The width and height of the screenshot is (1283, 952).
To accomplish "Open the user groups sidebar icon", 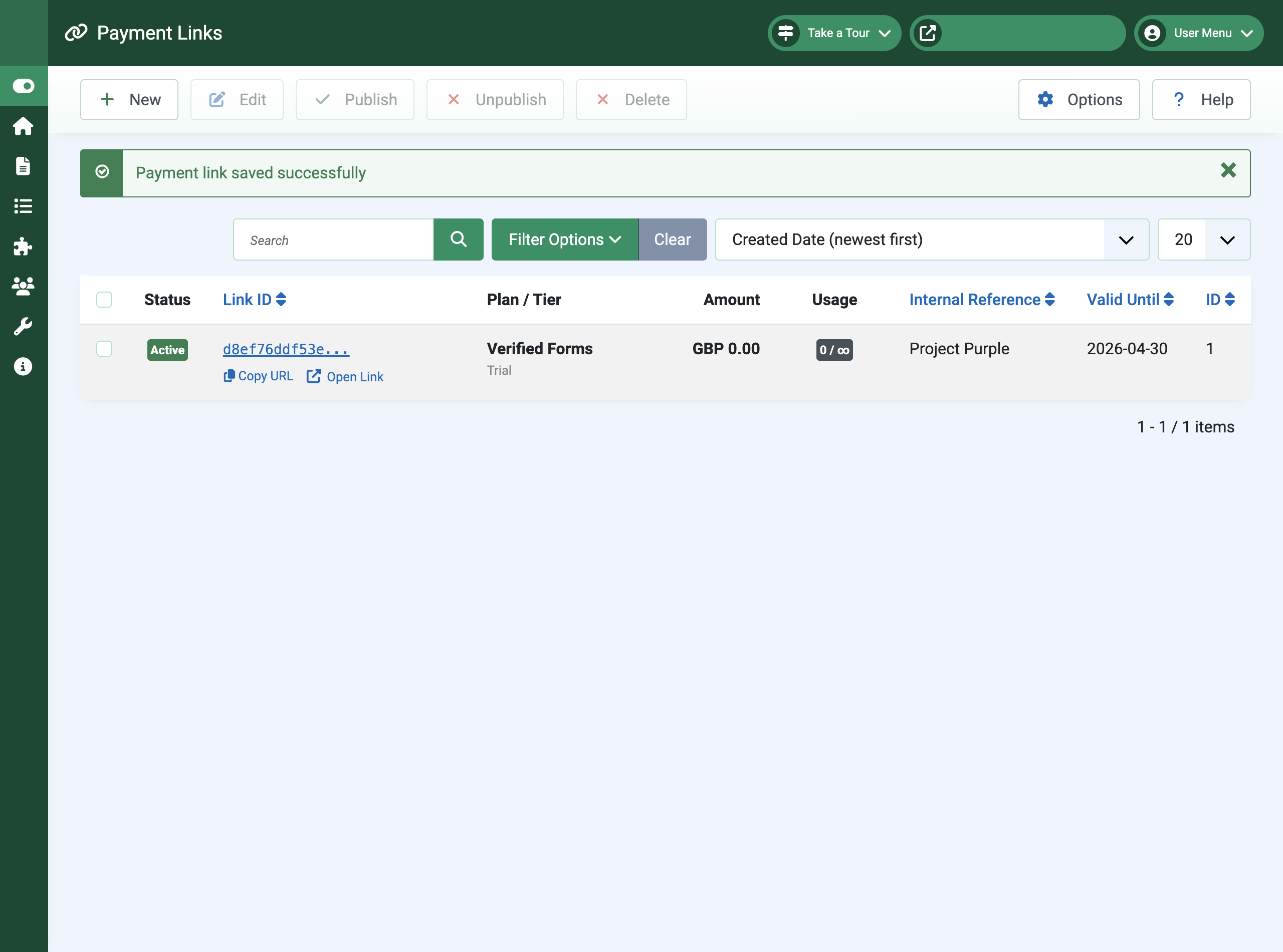I will pyautogui.click(x=23, y=287).
